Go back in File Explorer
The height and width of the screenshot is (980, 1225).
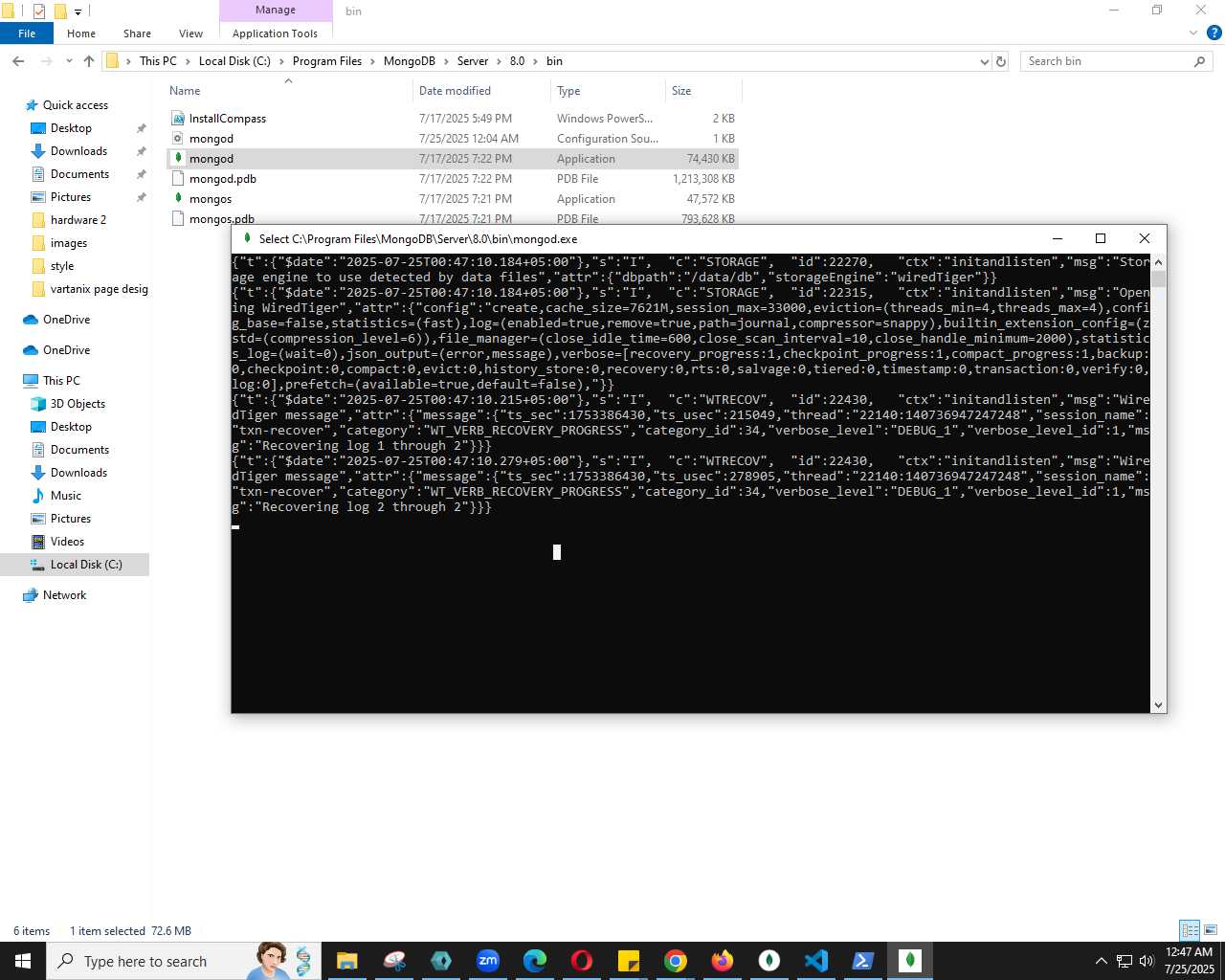[x=18, y=61]
